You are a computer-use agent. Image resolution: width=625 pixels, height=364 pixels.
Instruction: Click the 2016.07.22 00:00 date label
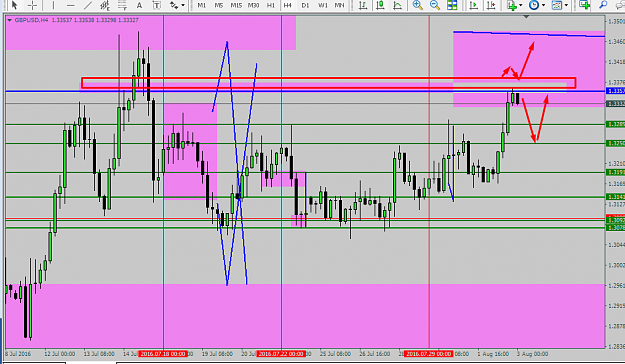click(x=281, y=354)
